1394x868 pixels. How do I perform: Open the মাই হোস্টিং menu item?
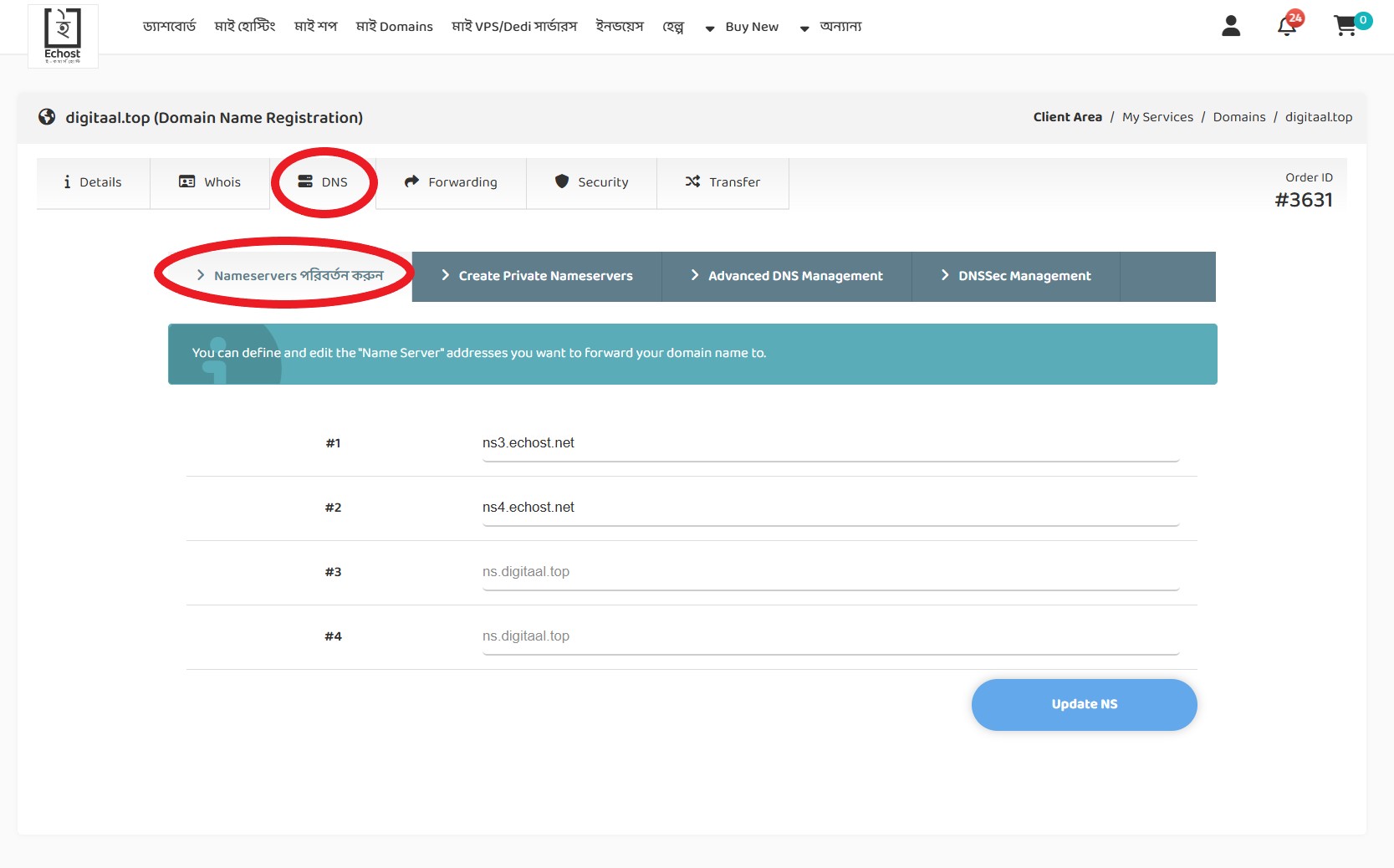tap(245, 27)
